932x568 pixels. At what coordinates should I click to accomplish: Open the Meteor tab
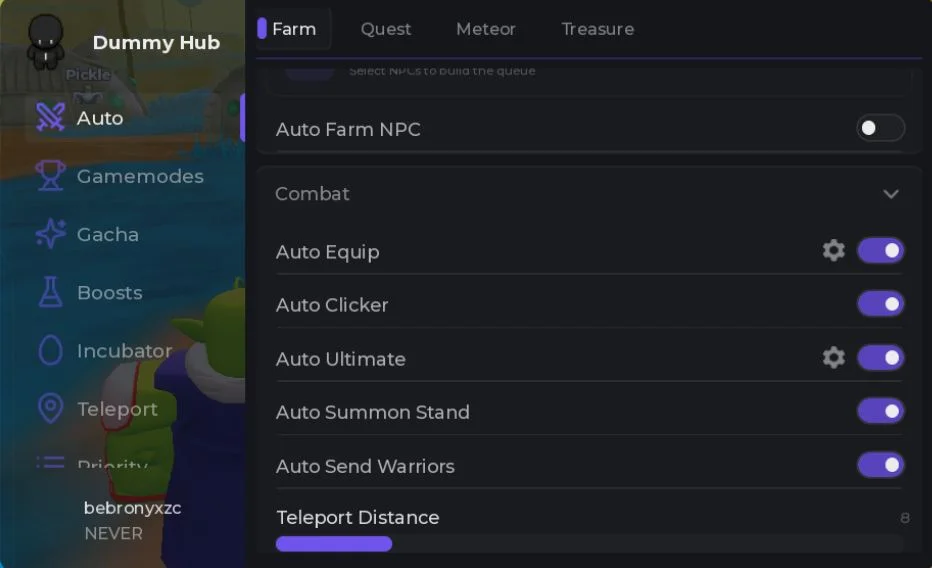pos(486,29)
